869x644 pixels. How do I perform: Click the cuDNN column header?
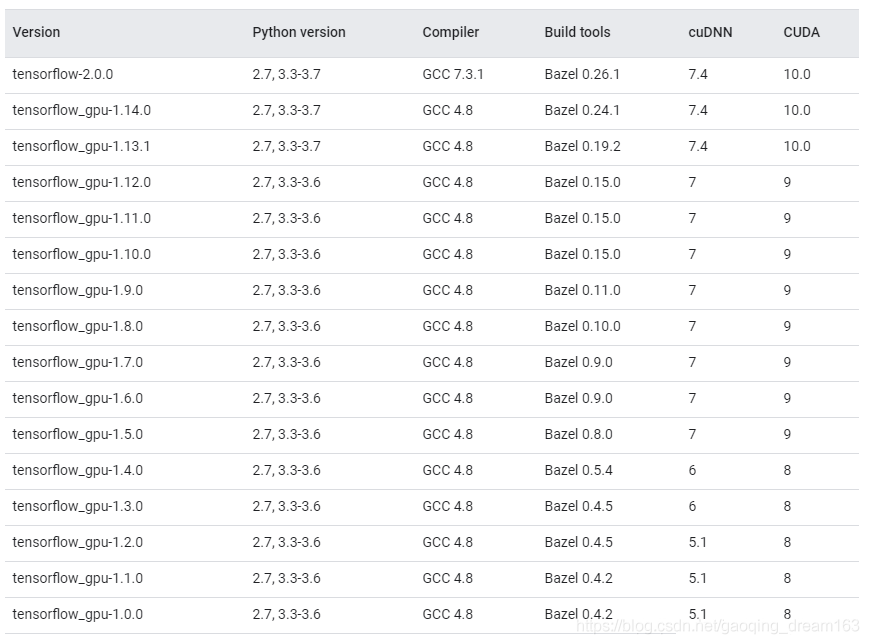pyautogui.click(x=710, y=32)
